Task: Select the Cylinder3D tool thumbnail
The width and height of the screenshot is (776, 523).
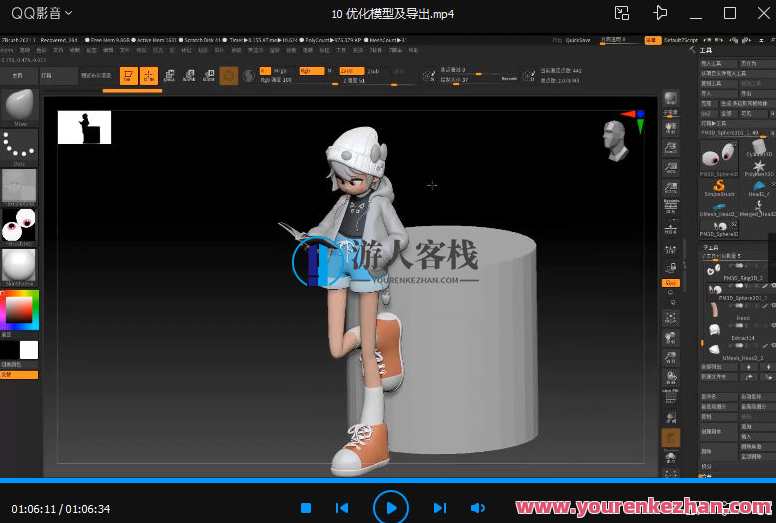Action: (x=759, y=148)
